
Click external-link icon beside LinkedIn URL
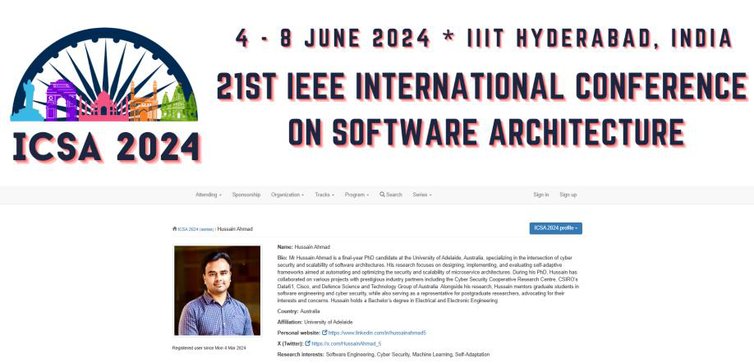(x=325, y=333)
